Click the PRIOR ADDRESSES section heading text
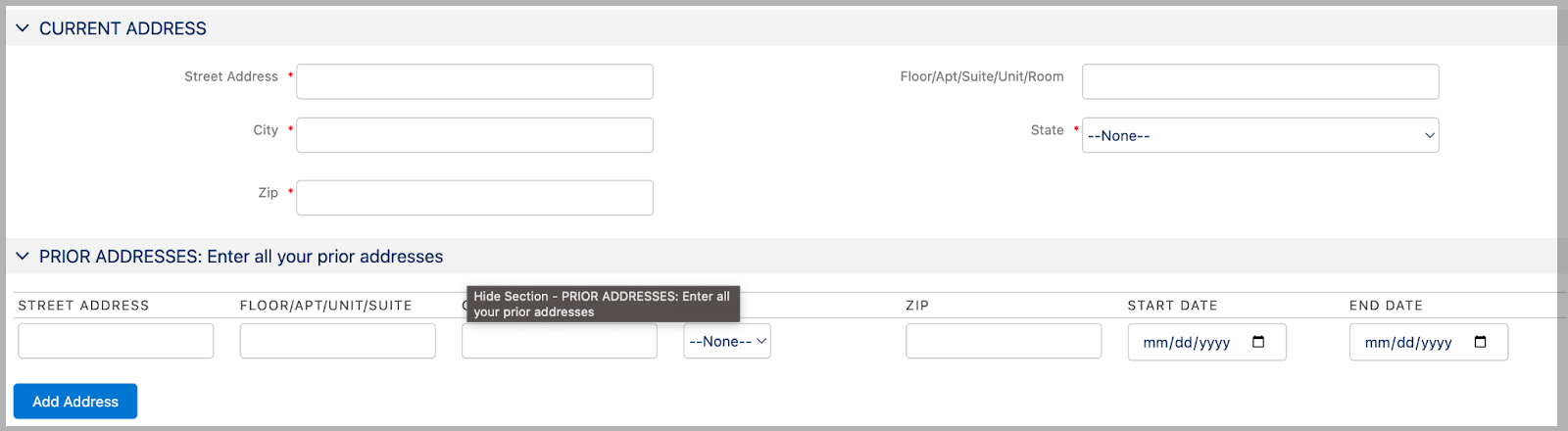The image size is (1568, 431). click(241, 257)
